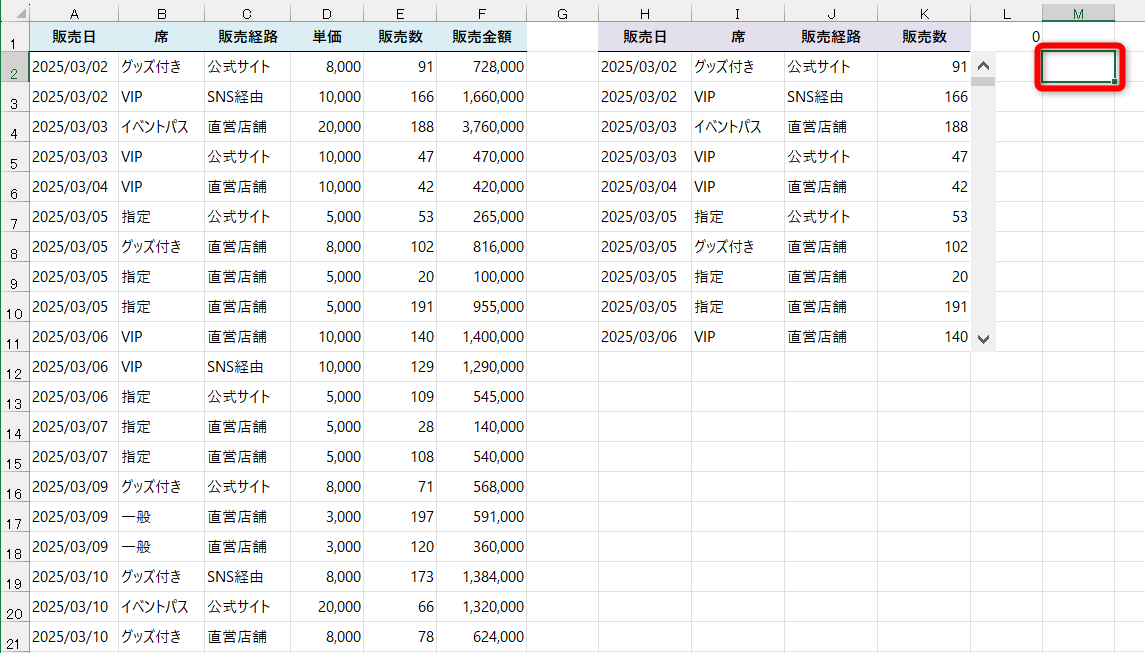Click quantity 91 in column K

(x=924, y=66)
